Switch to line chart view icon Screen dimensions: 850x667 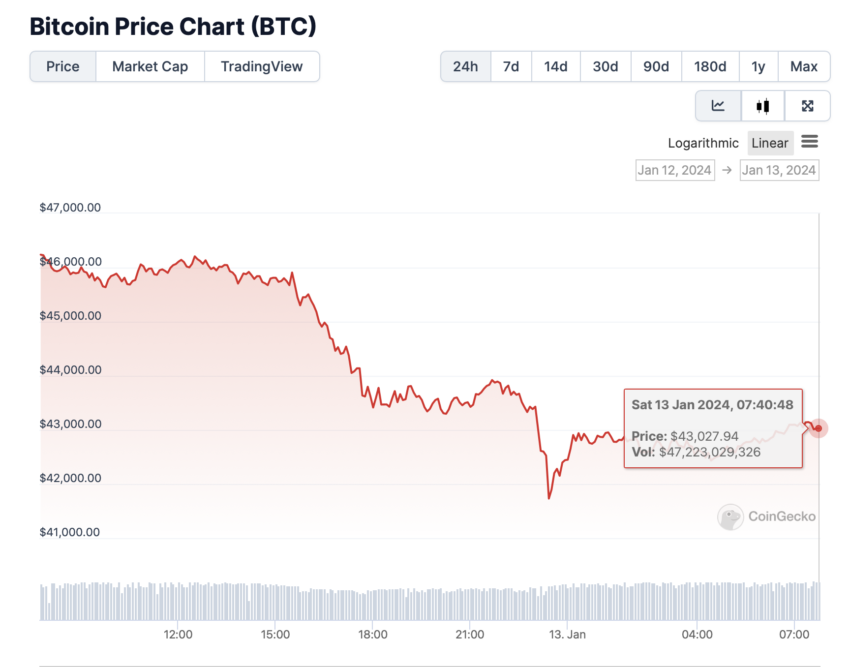pyautogui.click(x=718, y=106)
